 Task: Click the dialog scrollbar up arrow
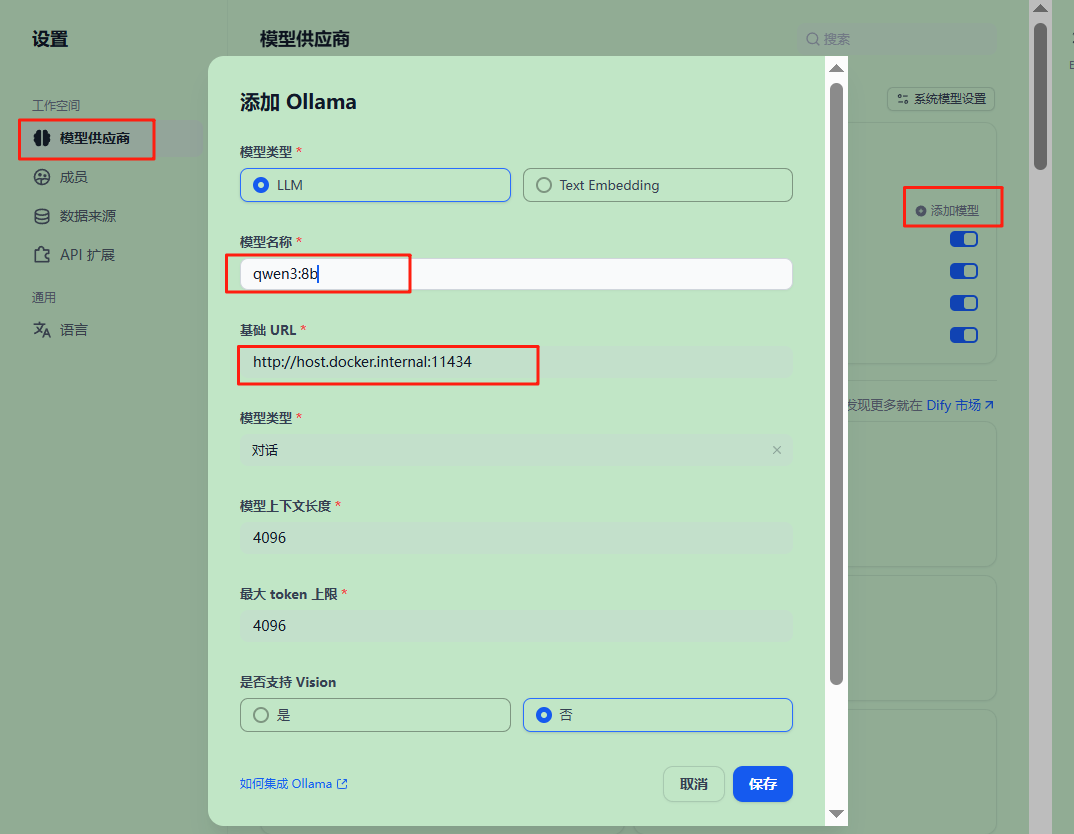pos(836,68)
